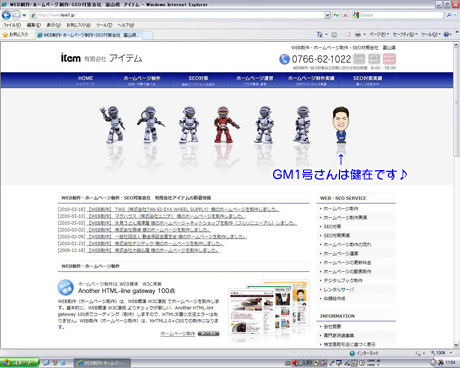Open the 表示 menu

pyautogui.click(x=53, y=25)
